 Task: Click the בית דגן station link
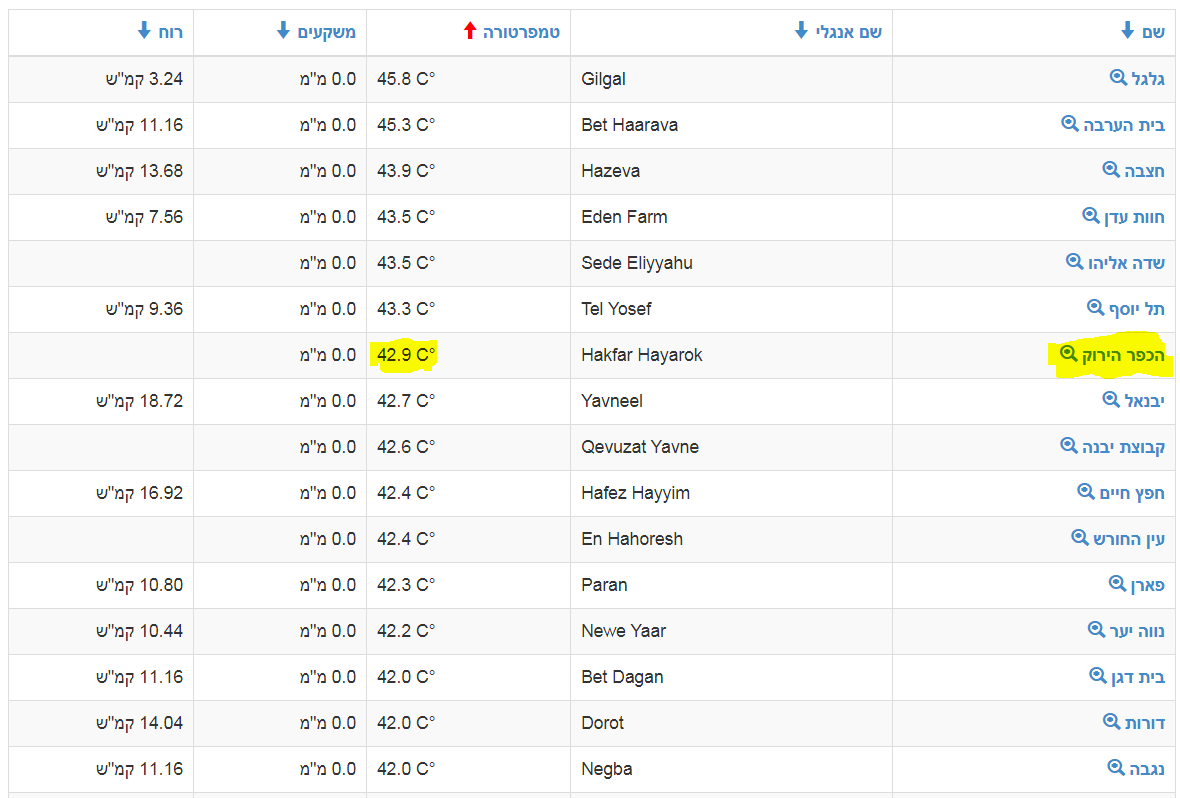1138,677
